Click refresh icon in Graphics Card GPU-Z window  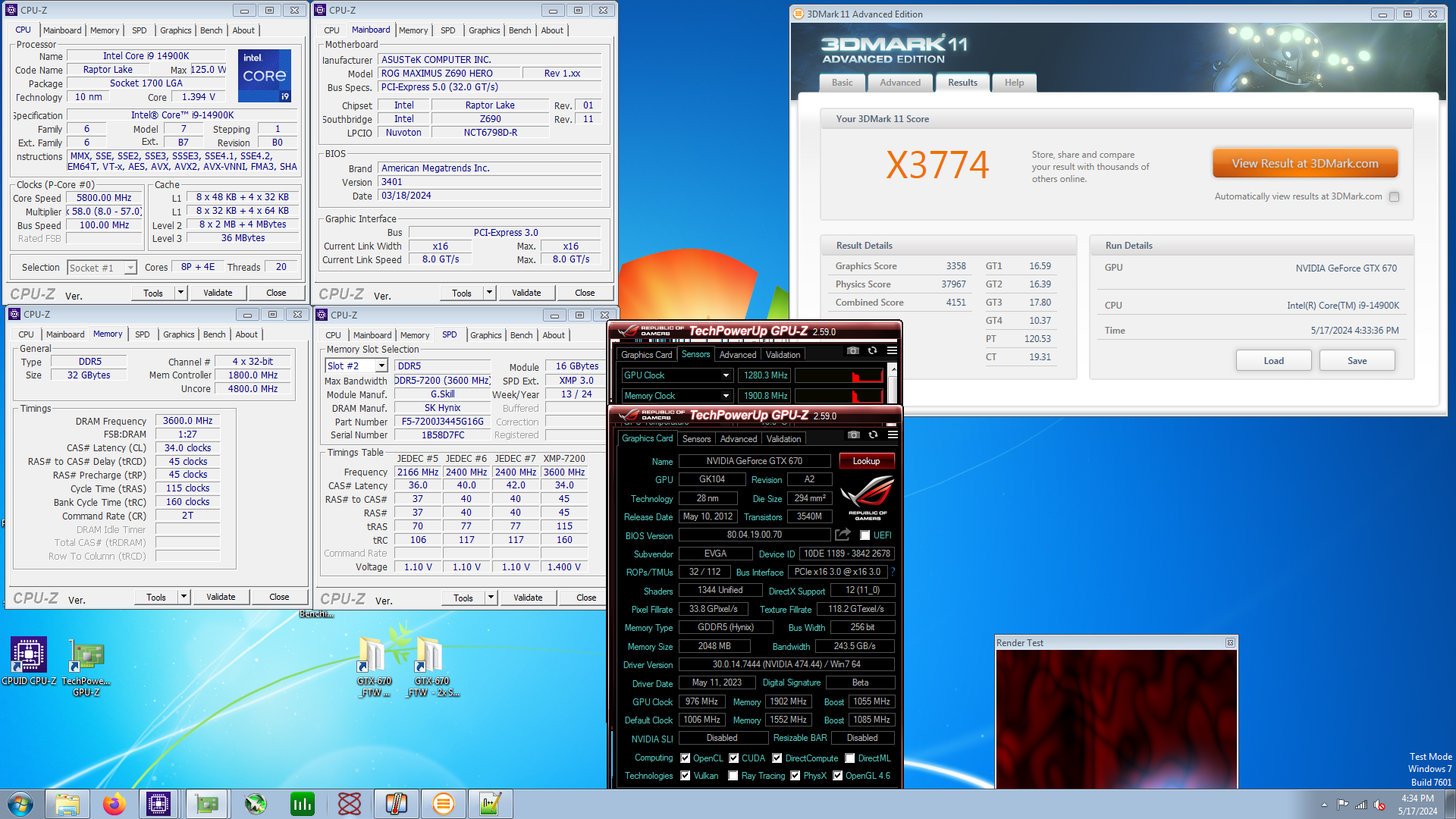click(874, 435)
